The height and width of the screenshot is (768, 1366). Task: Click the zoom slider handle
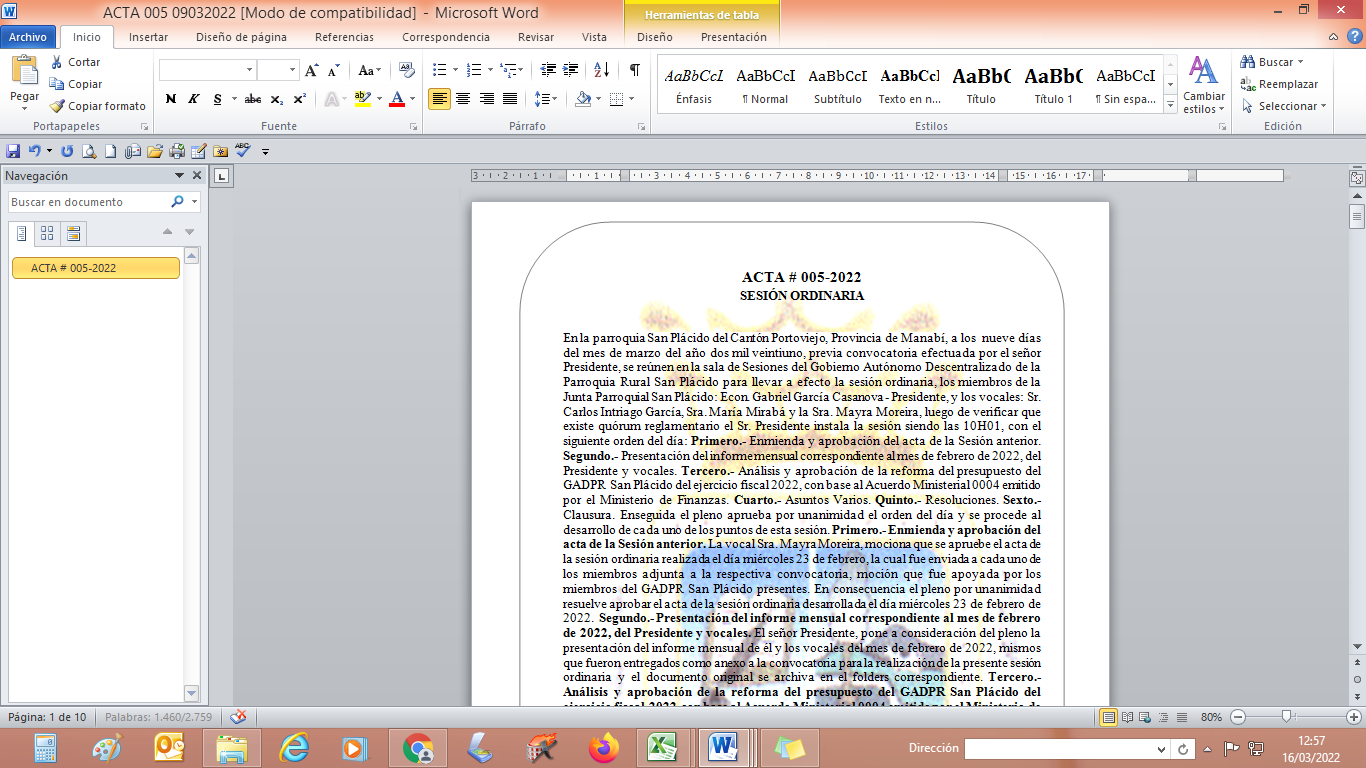pyautogui.click(x=1287, y=717)
